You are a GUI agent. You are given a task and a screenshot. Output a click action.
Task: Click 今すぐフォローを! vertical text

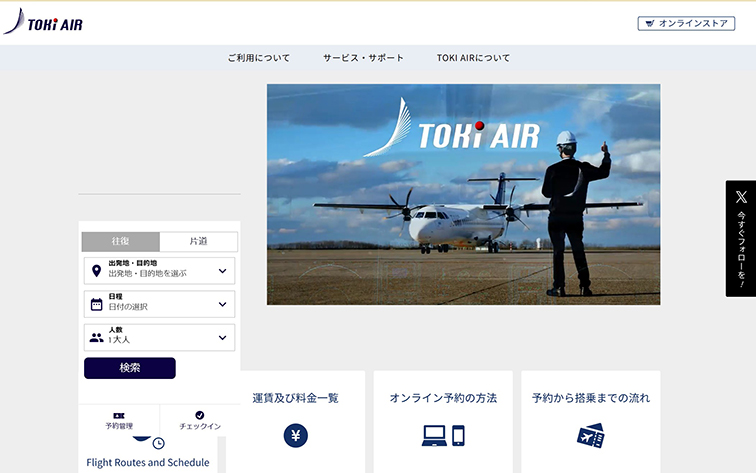pos(742,249)
